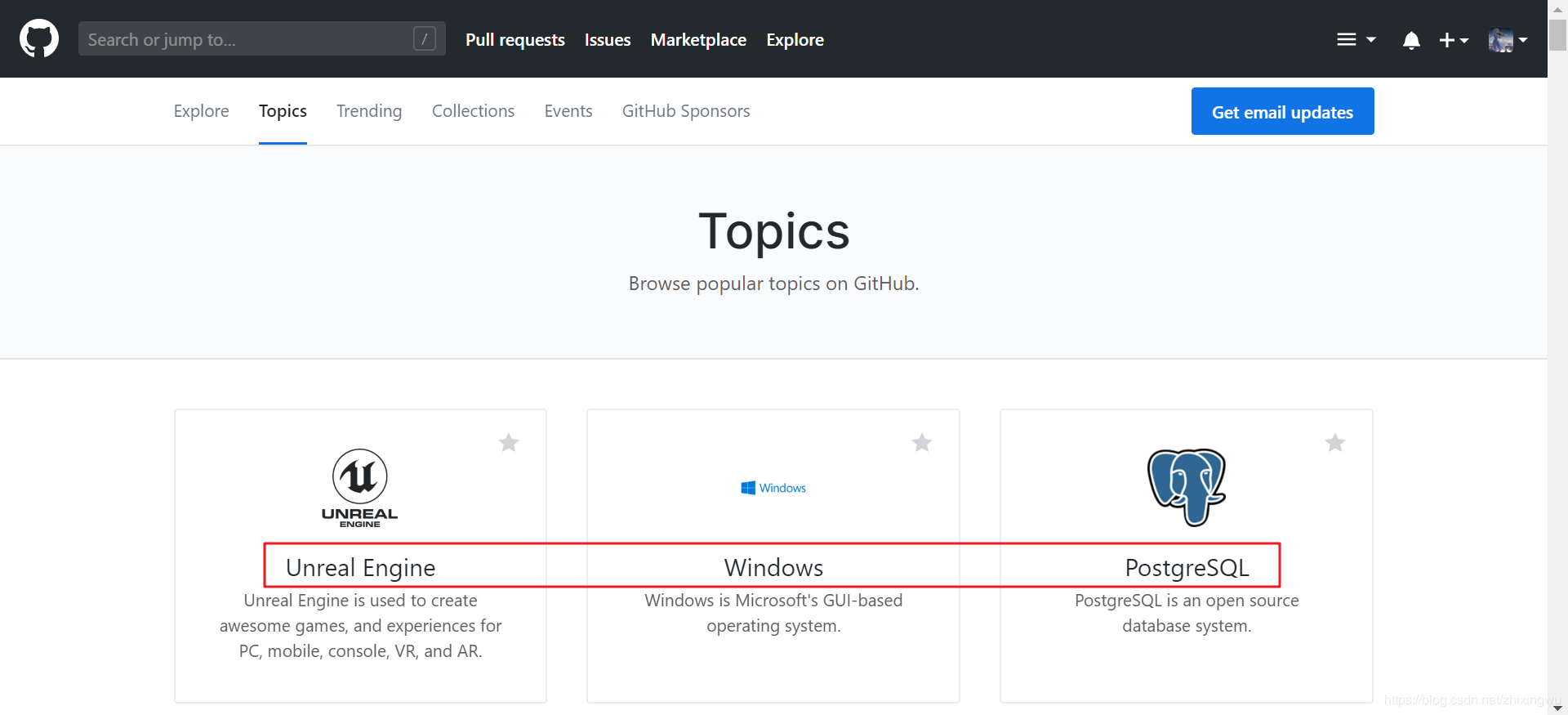Star the PostgreSQL topic

click(1335, 443)
